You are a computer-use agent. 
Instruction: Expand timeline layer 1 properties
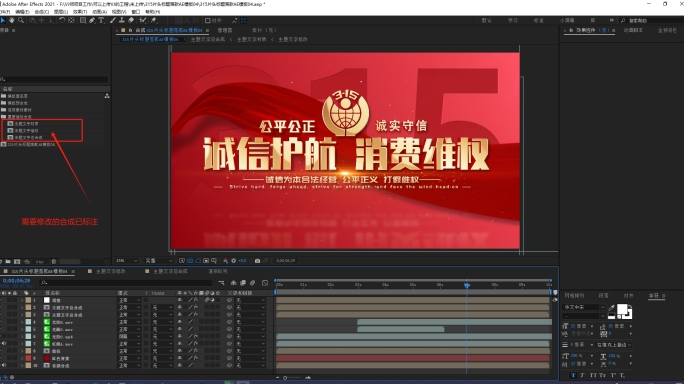coord(22,300)
